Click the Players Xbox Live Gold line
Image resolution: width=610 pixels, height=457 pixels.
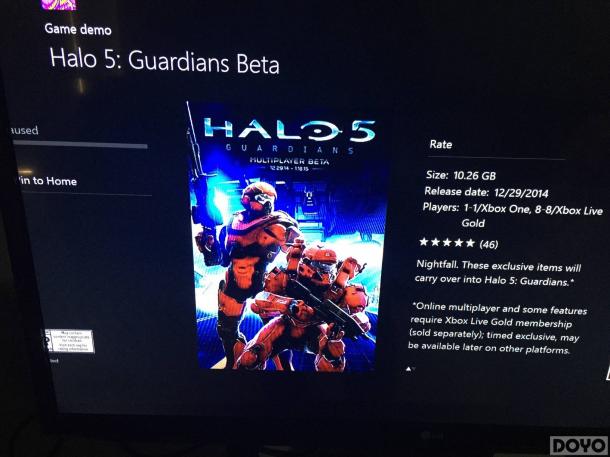(x=513, y=215)
